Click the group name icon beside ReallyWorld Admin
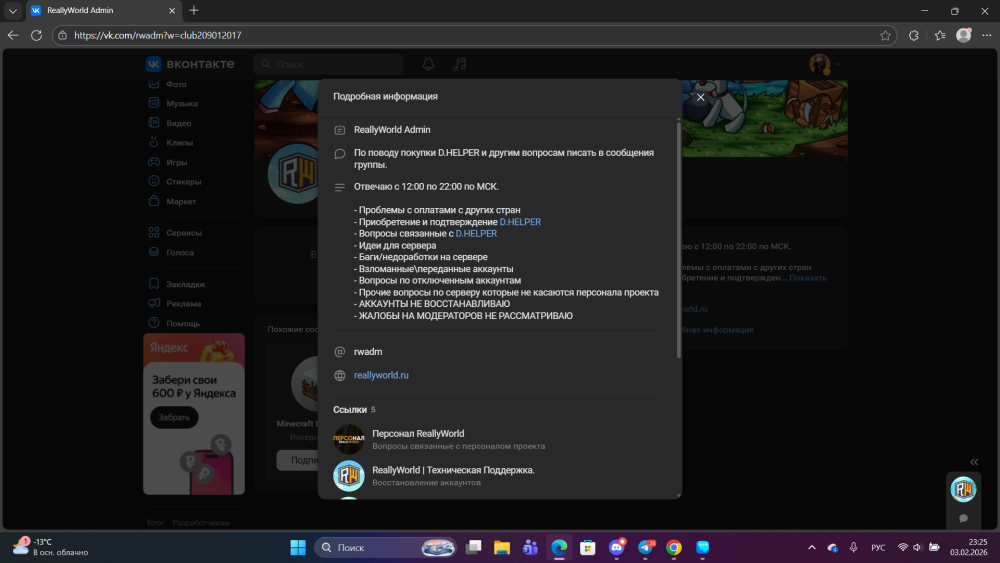This screenshot has height=563, width=1000. pos(340,130)
